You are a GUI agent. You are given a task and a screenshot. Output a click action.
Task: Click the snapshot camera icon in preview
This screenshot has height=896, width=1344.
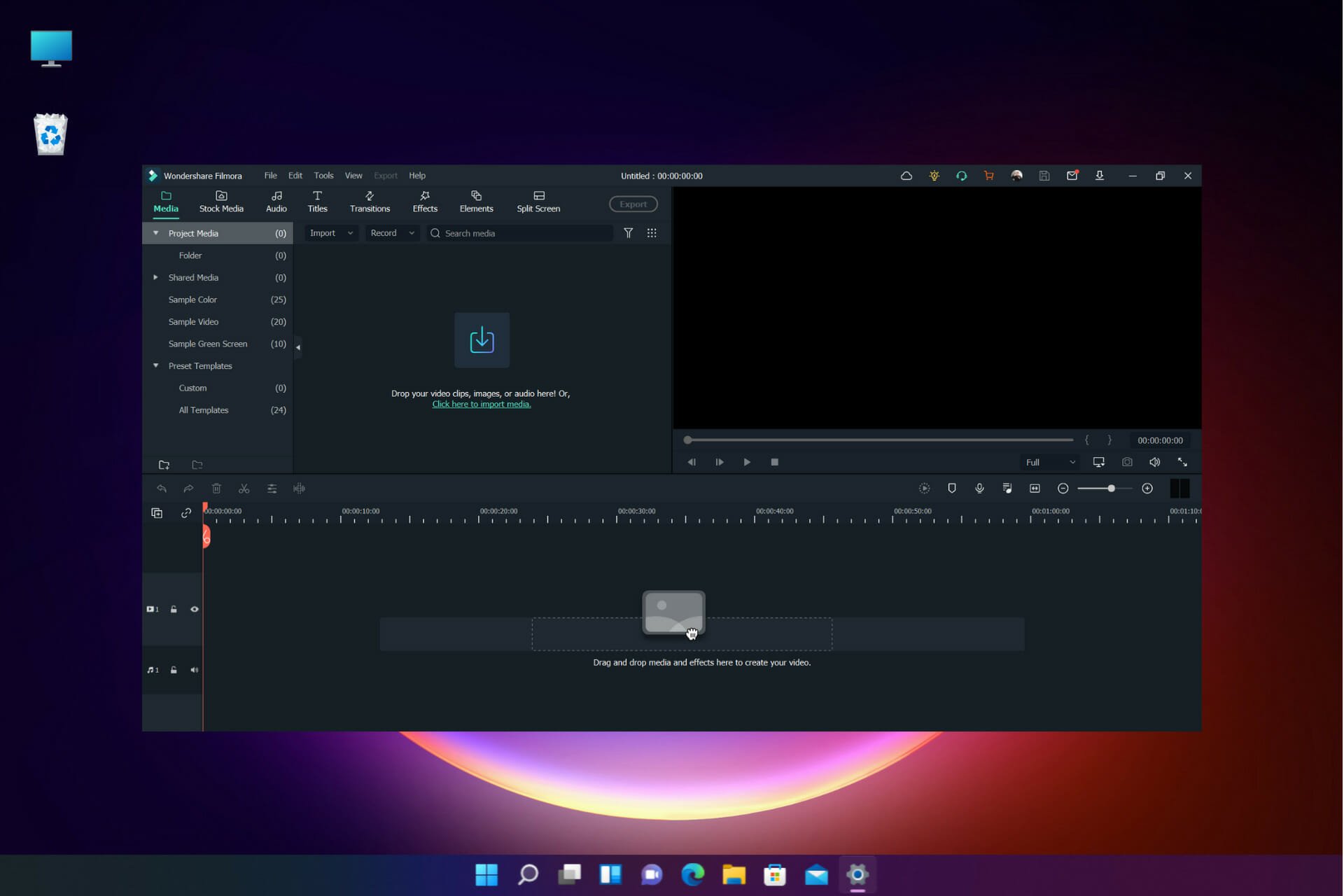coord(1127,462)
